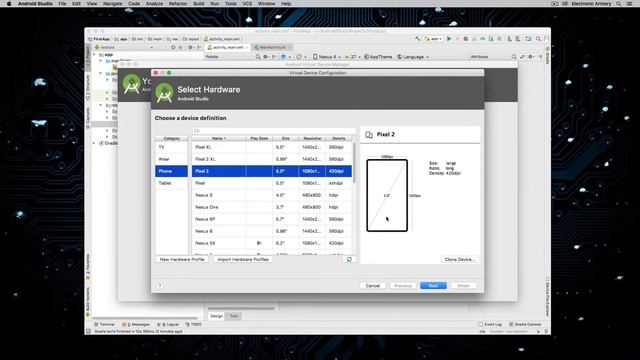Click the Play Store icon in Nexus 5X row

[x=259, y=243]
